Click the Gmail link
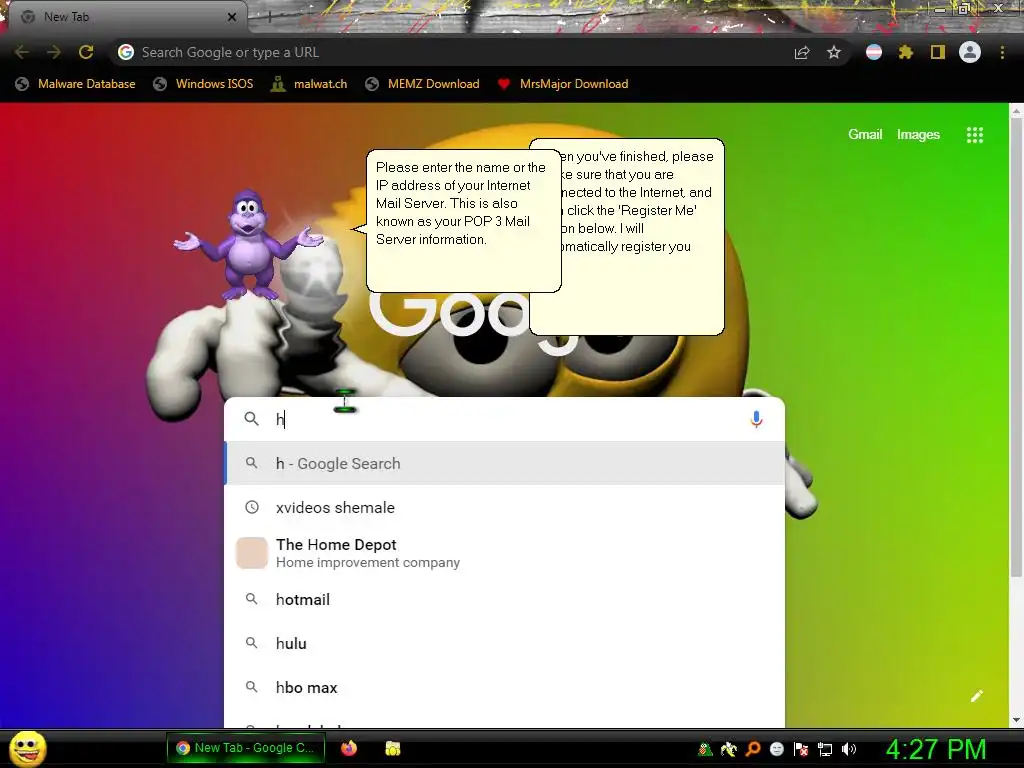Viewport: 1024px width, 768px height. click(865, 135)
